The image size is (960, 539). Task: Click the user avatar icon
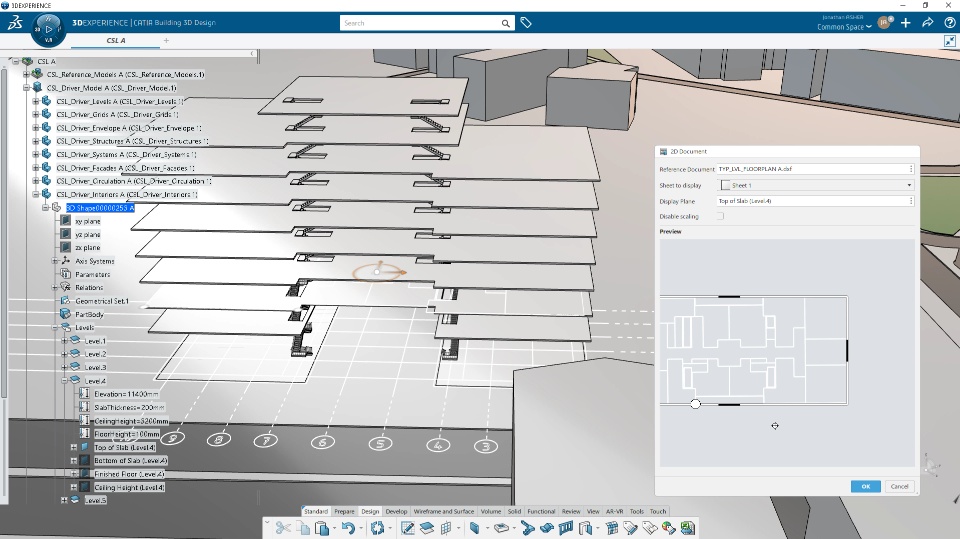[883, 23]
